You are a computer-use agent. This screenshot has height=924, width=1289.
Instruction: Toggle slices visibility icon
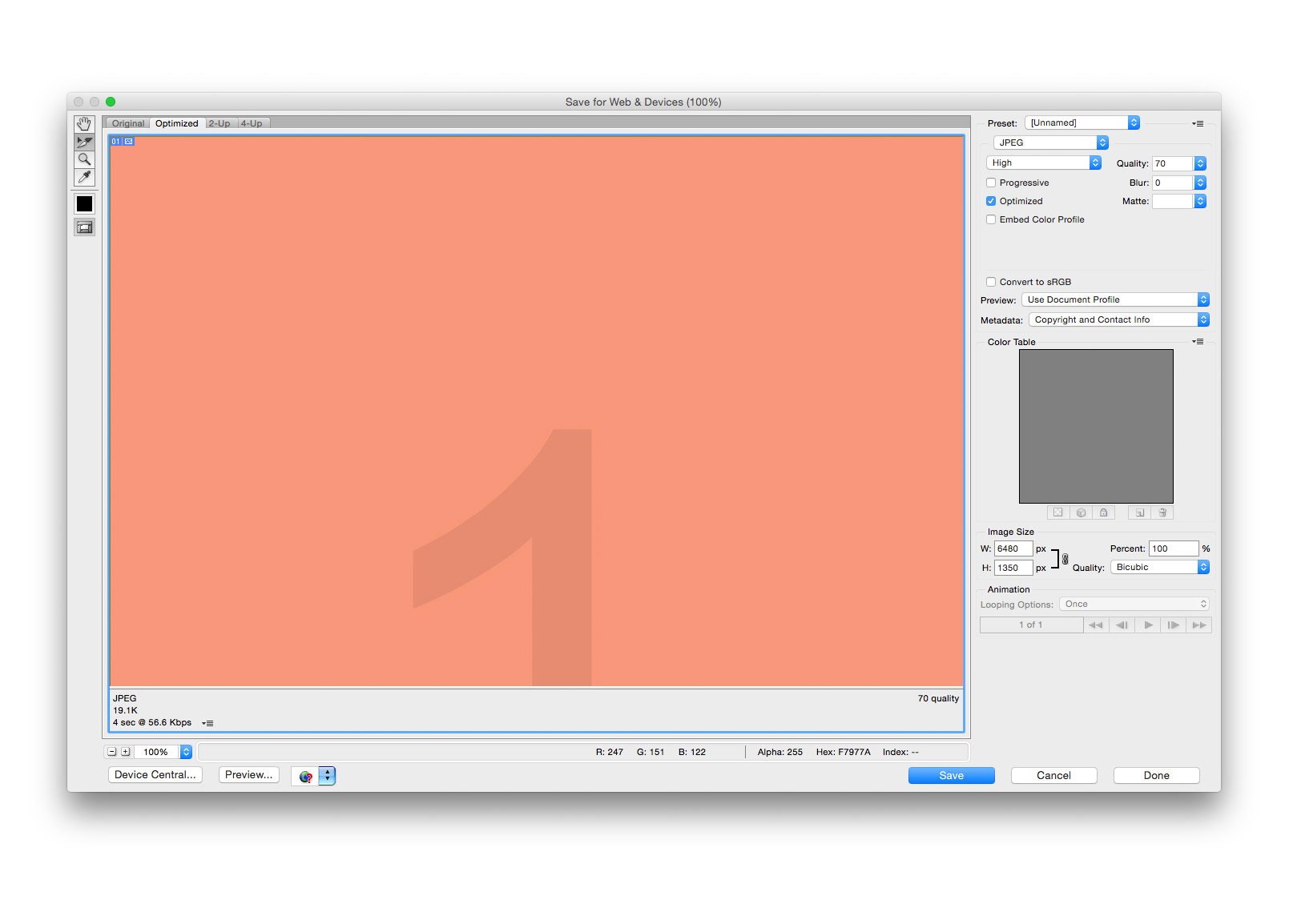84,227
